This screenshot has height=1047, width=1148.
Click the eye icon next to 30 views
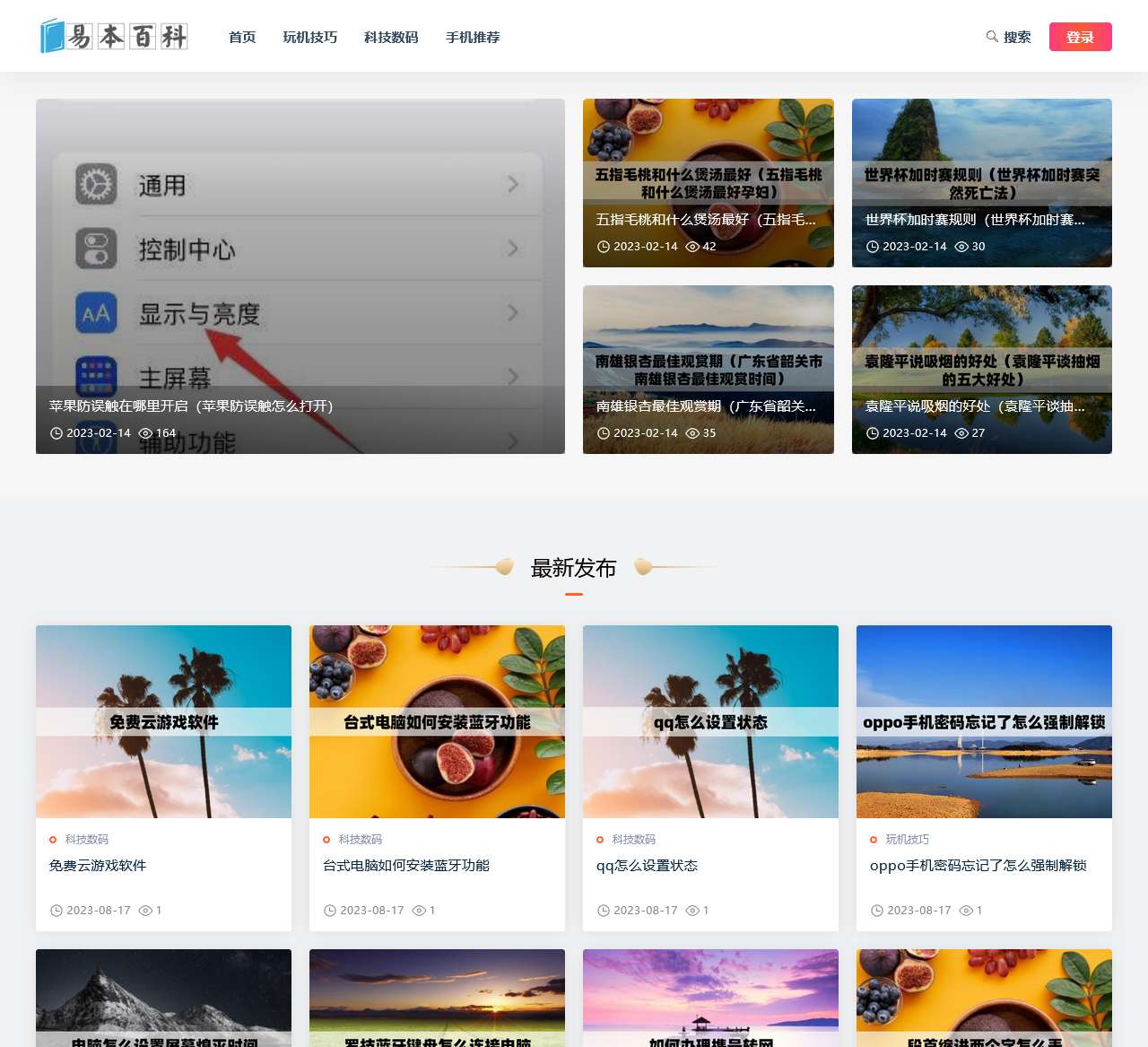tap(961, 247)
